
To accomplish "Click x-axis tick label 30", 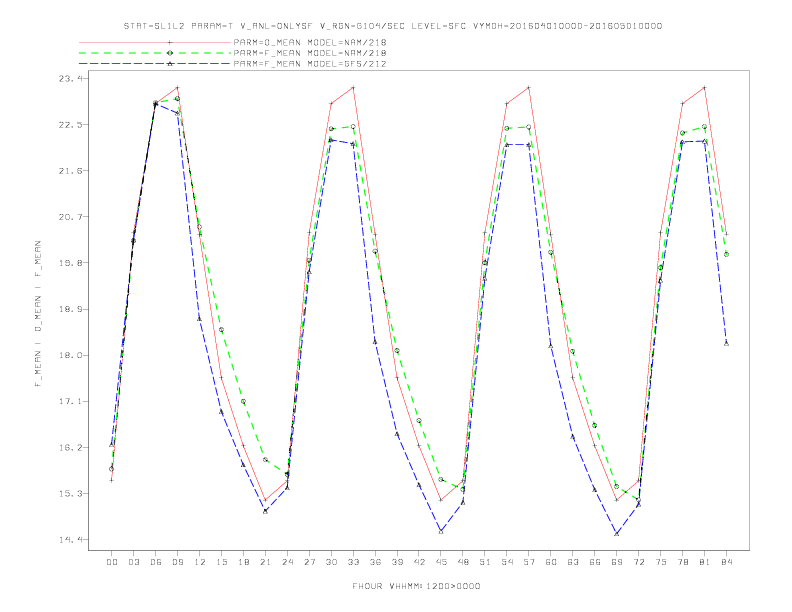I will (331, 562).
